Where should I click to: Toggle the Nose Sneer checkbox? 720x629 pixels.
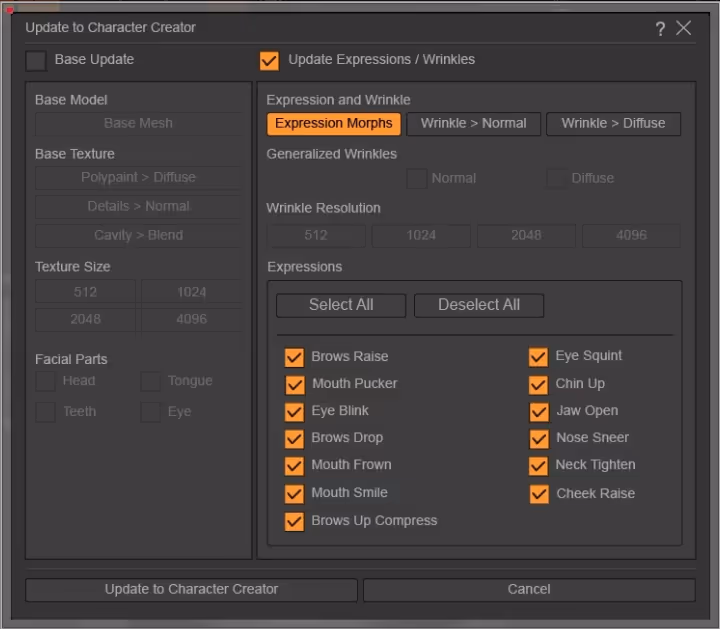pos(539,439)
